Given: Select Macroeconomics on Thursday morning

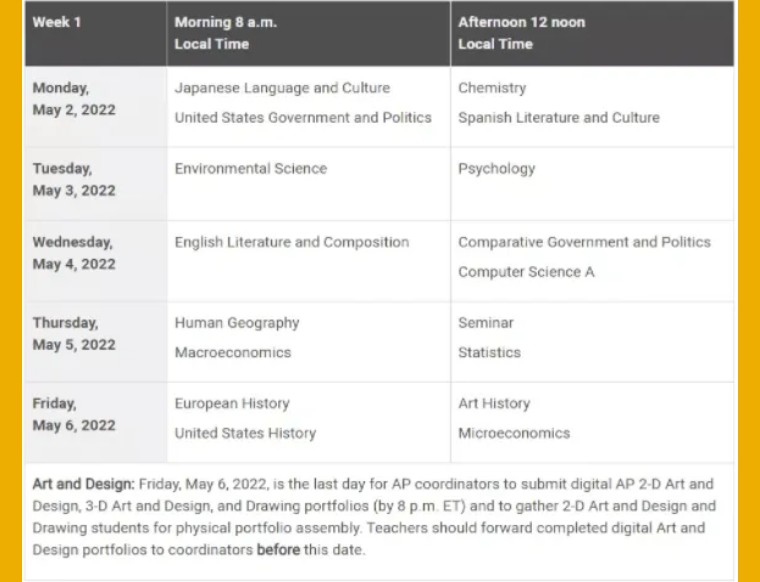Looking at the screenshot, I should pos(233,353).
